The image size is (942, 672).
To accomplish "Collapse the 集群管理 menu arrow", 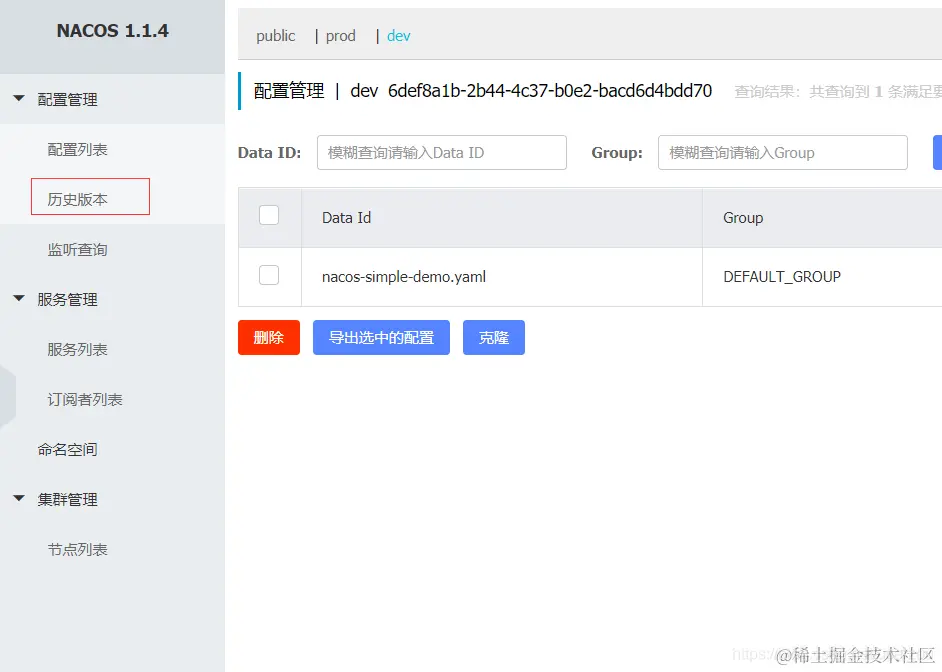I will pos(19,498).
